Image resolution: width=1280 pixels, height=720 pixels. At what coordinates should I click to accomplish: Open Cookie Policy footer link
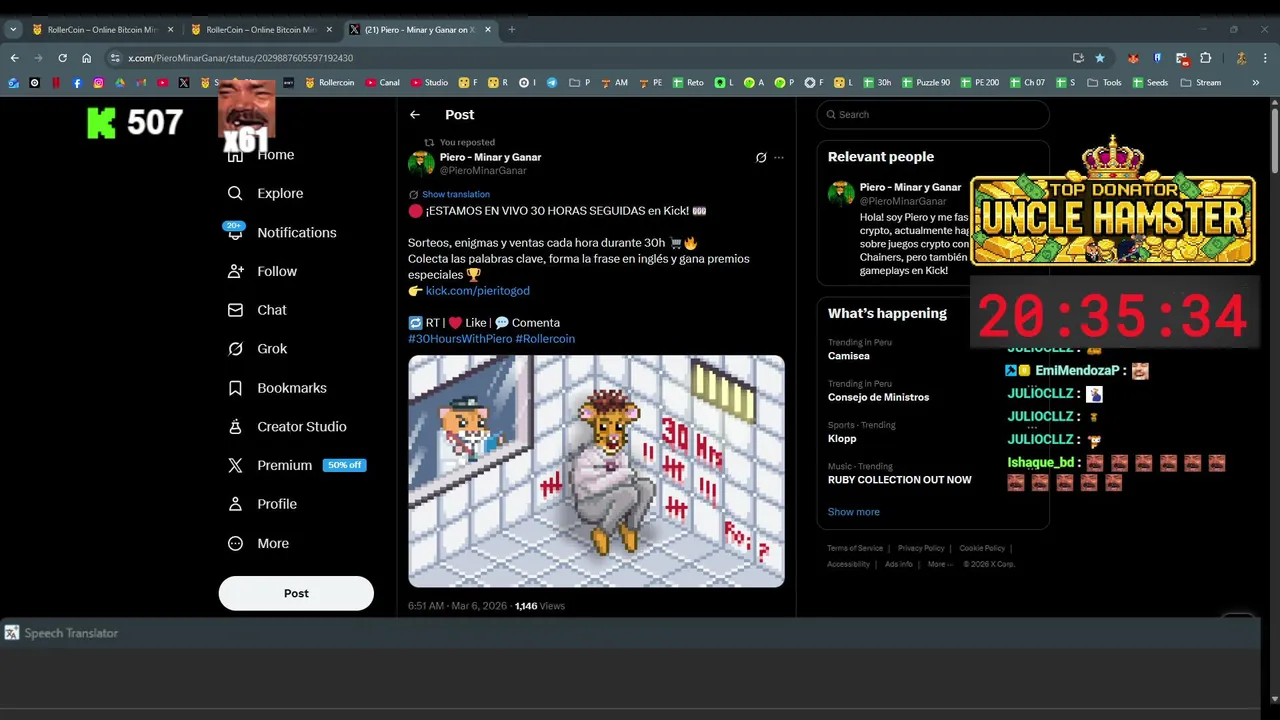point(982,548)
